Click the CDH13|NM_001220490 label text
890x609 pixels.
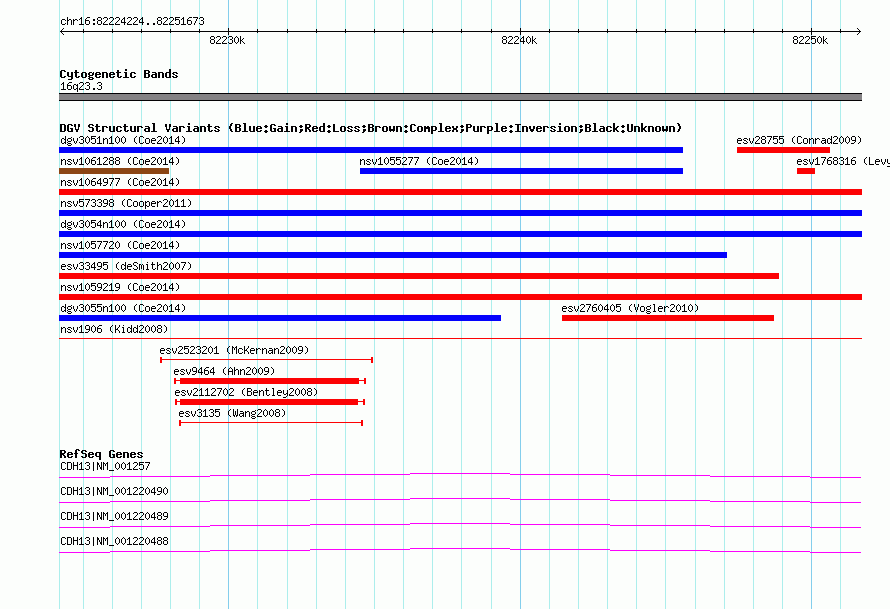tap(114, 492)
